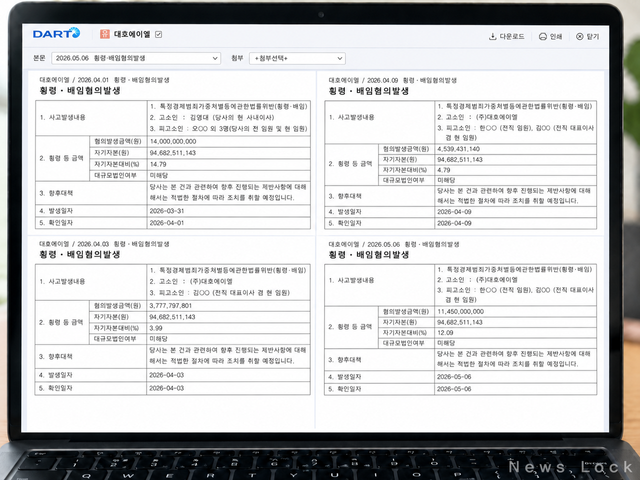Click '피고소인 : 오○○ 외 3명' line
The height and width of the screenshot is (480, 640).
tap(228, 129)
